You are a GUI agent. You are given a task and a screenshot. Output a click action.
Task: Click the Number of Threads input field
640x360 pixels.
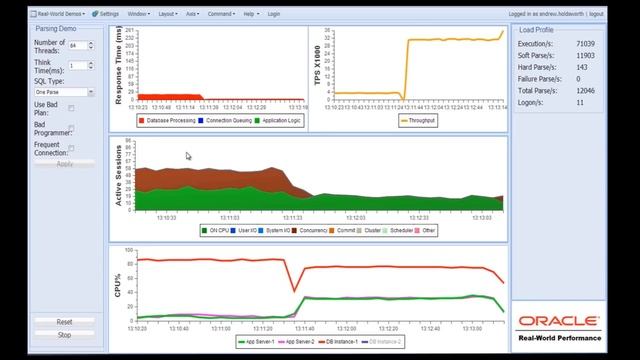[78, 46]
